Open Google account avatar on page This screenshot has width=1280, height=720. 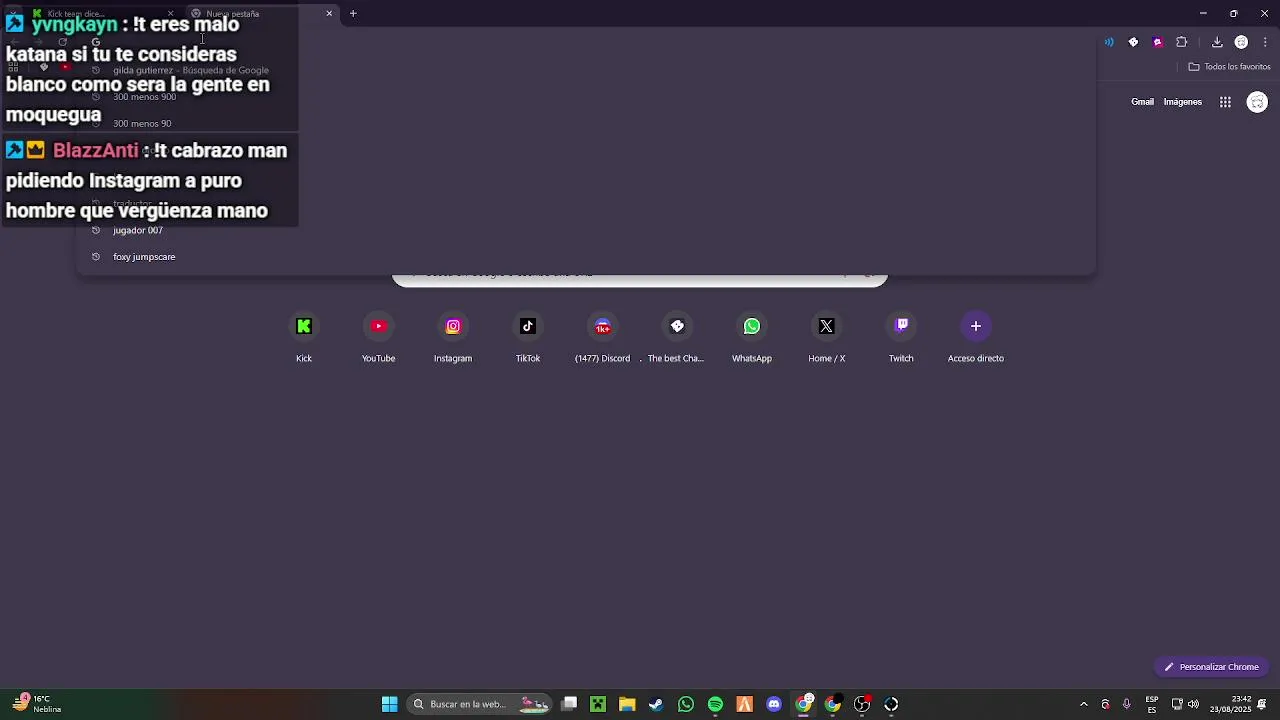(1258, 102)
